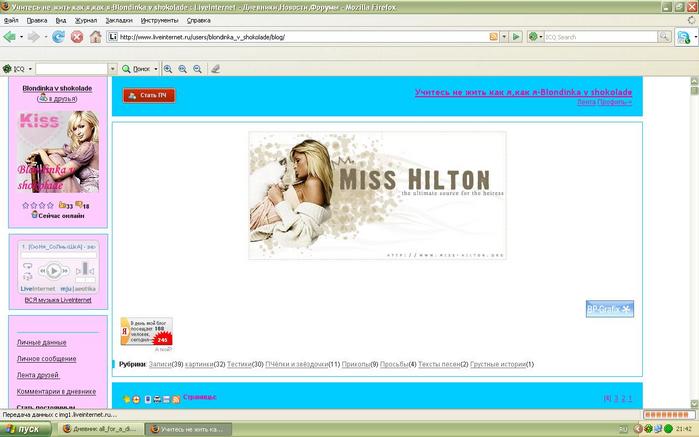This screenshot has width=699, height=437.
Task: Open Forward button history dropdown arrow
Action: coord(45,37)
